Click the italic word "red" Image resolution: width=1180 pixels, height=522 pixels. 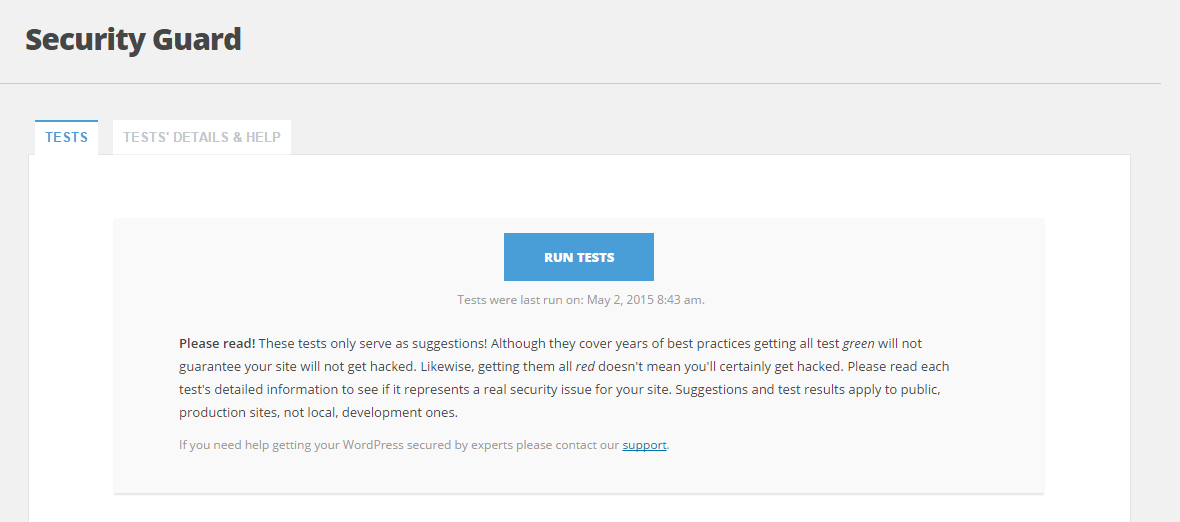click(x=585, y=367)
